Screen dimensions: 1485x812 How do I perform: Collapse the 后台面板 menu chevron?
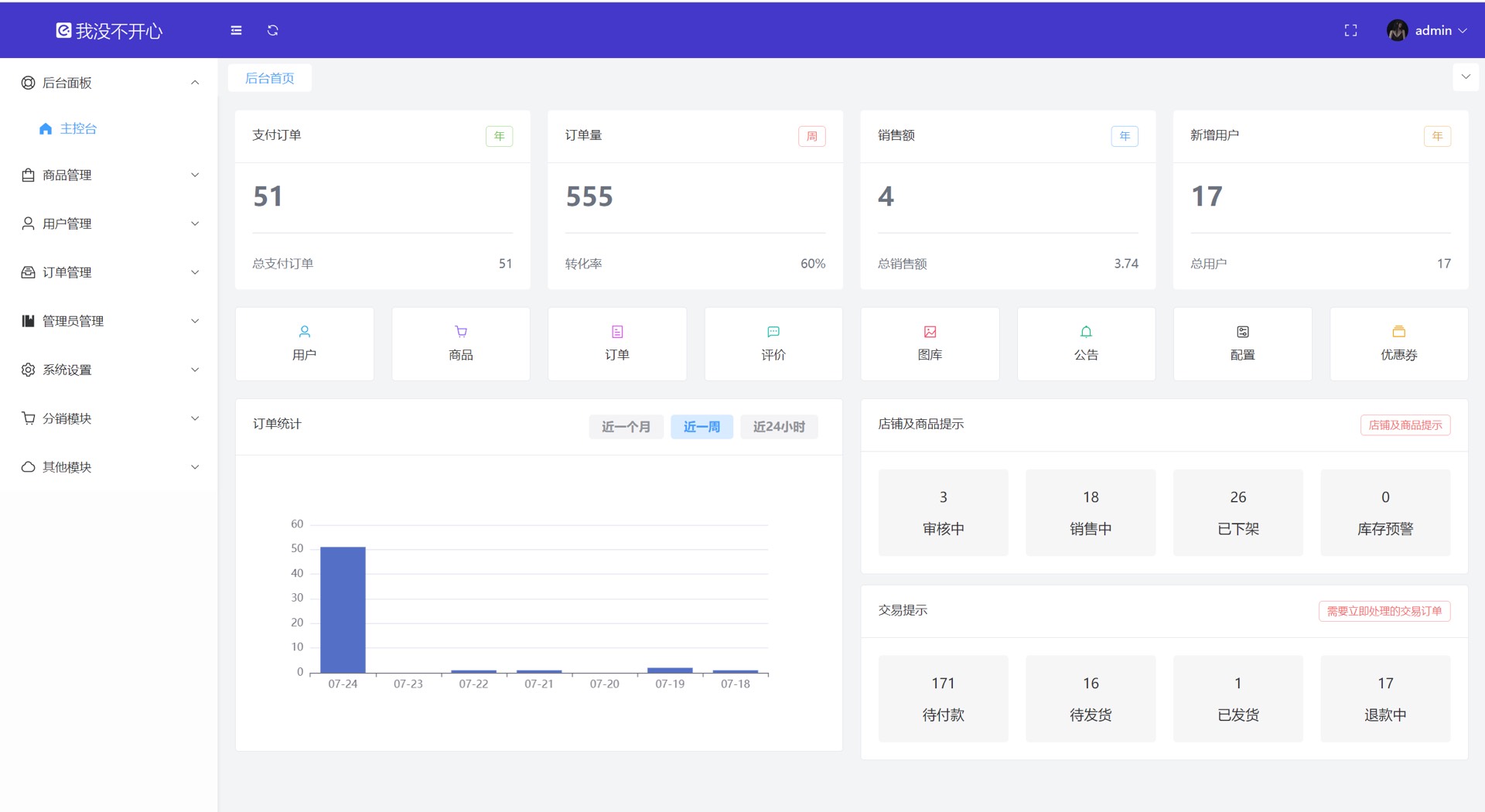pos(195,83)
